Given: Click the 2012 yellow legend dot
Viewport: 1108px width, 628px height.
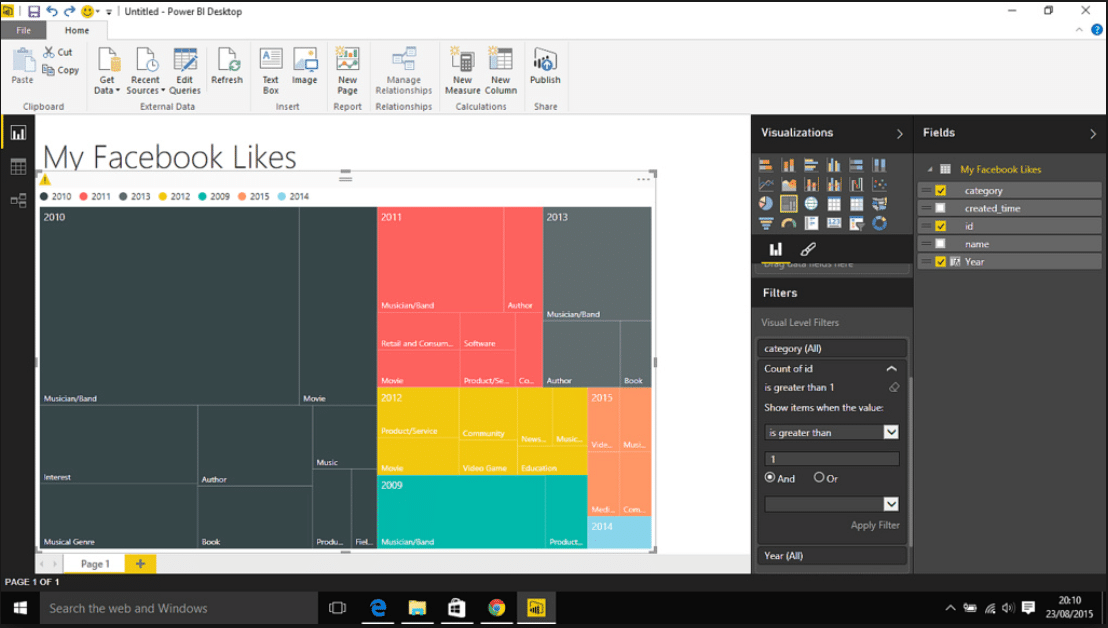Looking at the screenshot, I should coord(163,196).
